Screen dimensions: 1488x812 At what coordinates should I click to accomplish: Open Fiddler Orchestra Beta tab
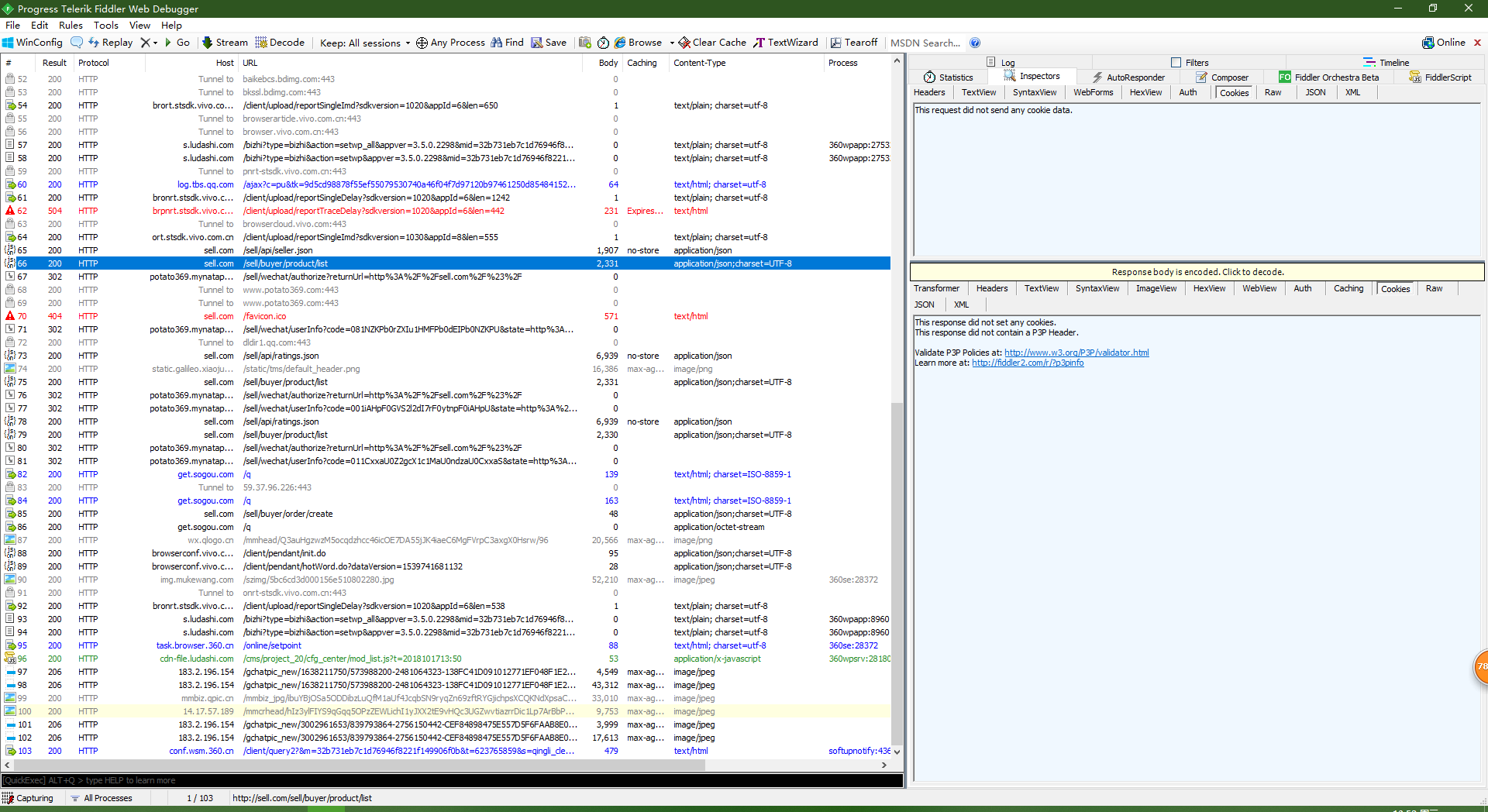[1329, 77]
